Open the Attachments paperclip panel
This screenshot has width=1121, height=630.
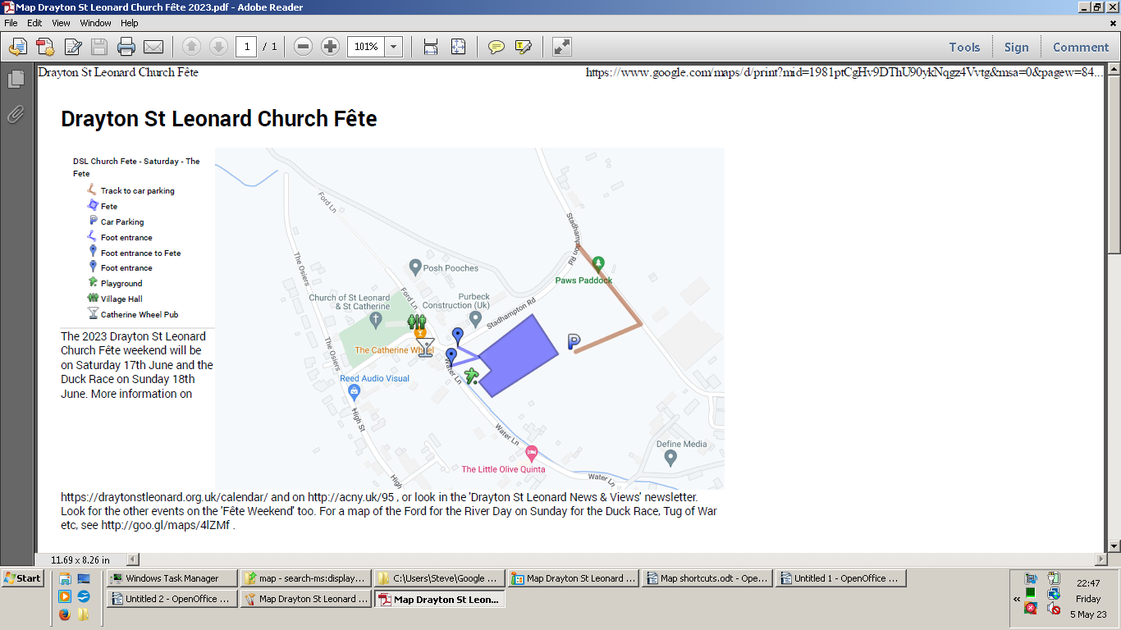[15, 113]
